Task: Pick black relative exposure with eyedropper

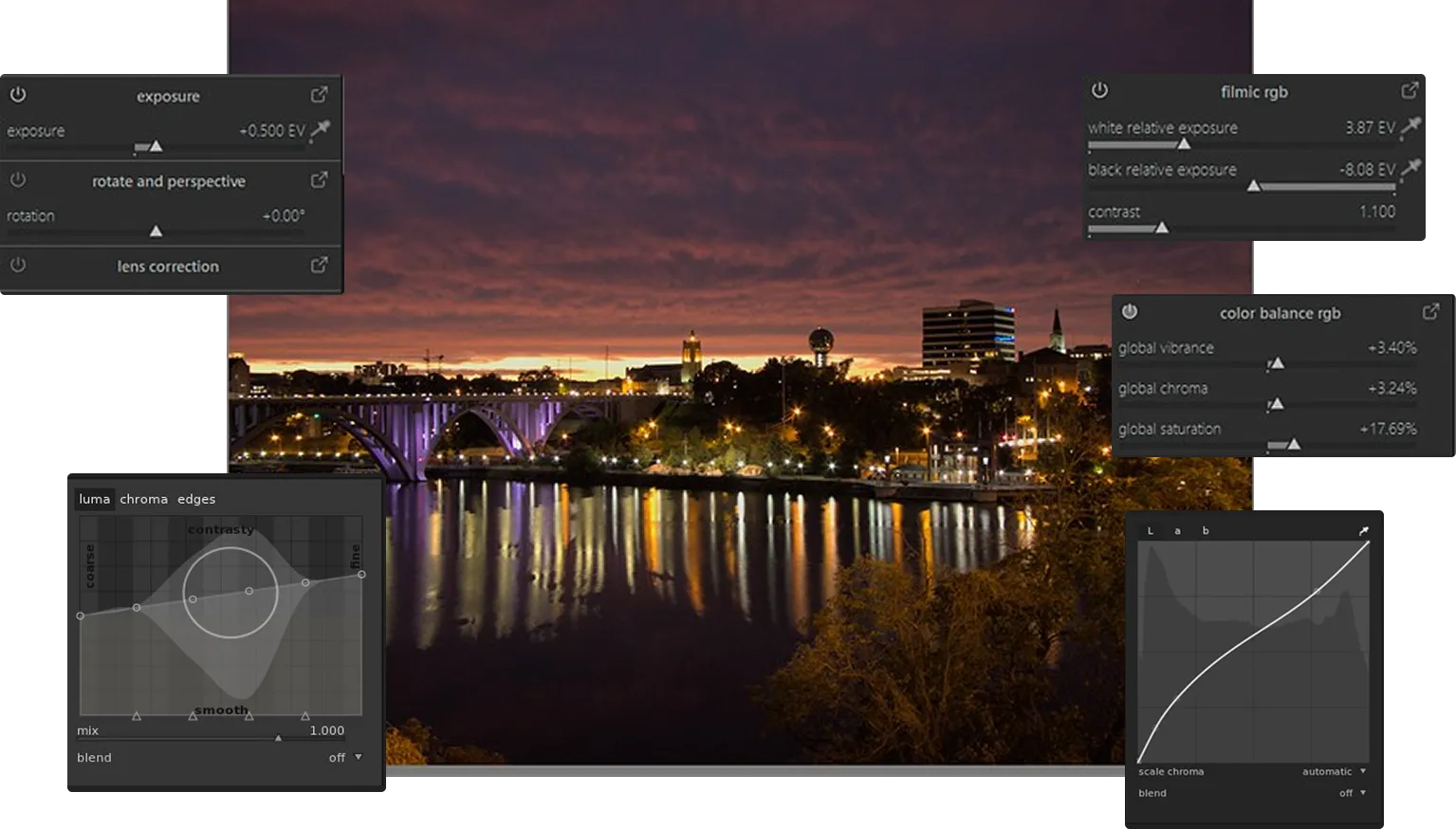Action: [x=1411, y=168]
